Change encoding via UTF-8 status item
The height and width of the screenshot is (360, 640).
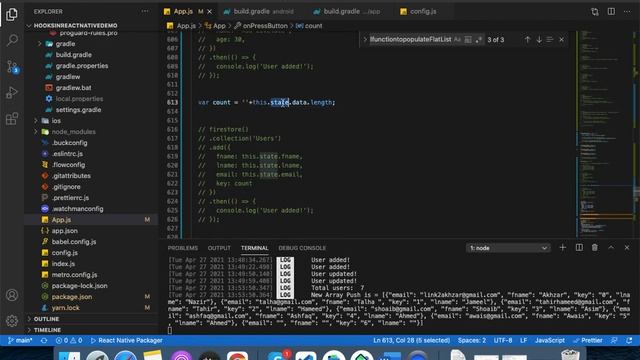[x=503, y=340]
